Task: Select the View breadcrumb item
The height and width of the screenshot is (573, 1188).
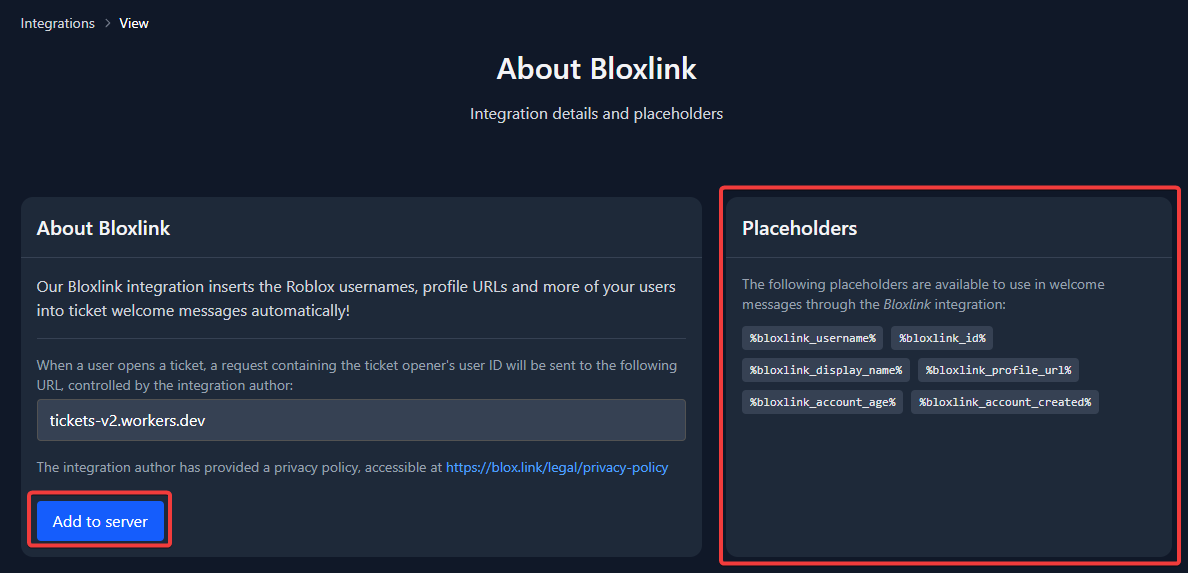Action: click(x=134, y=23)
